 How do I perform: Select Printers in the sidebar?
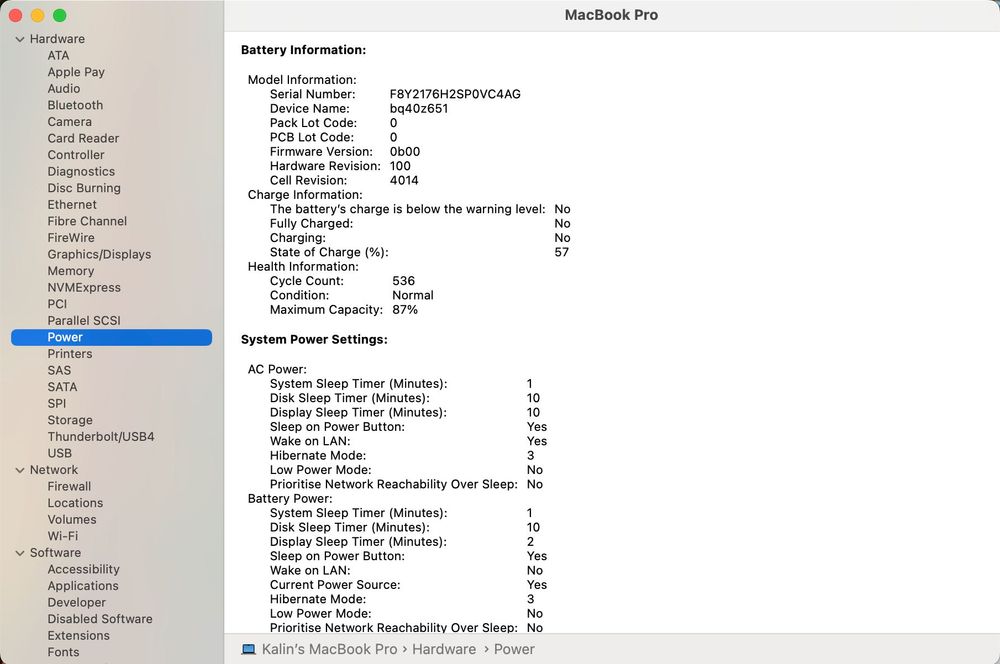(70, 354)
